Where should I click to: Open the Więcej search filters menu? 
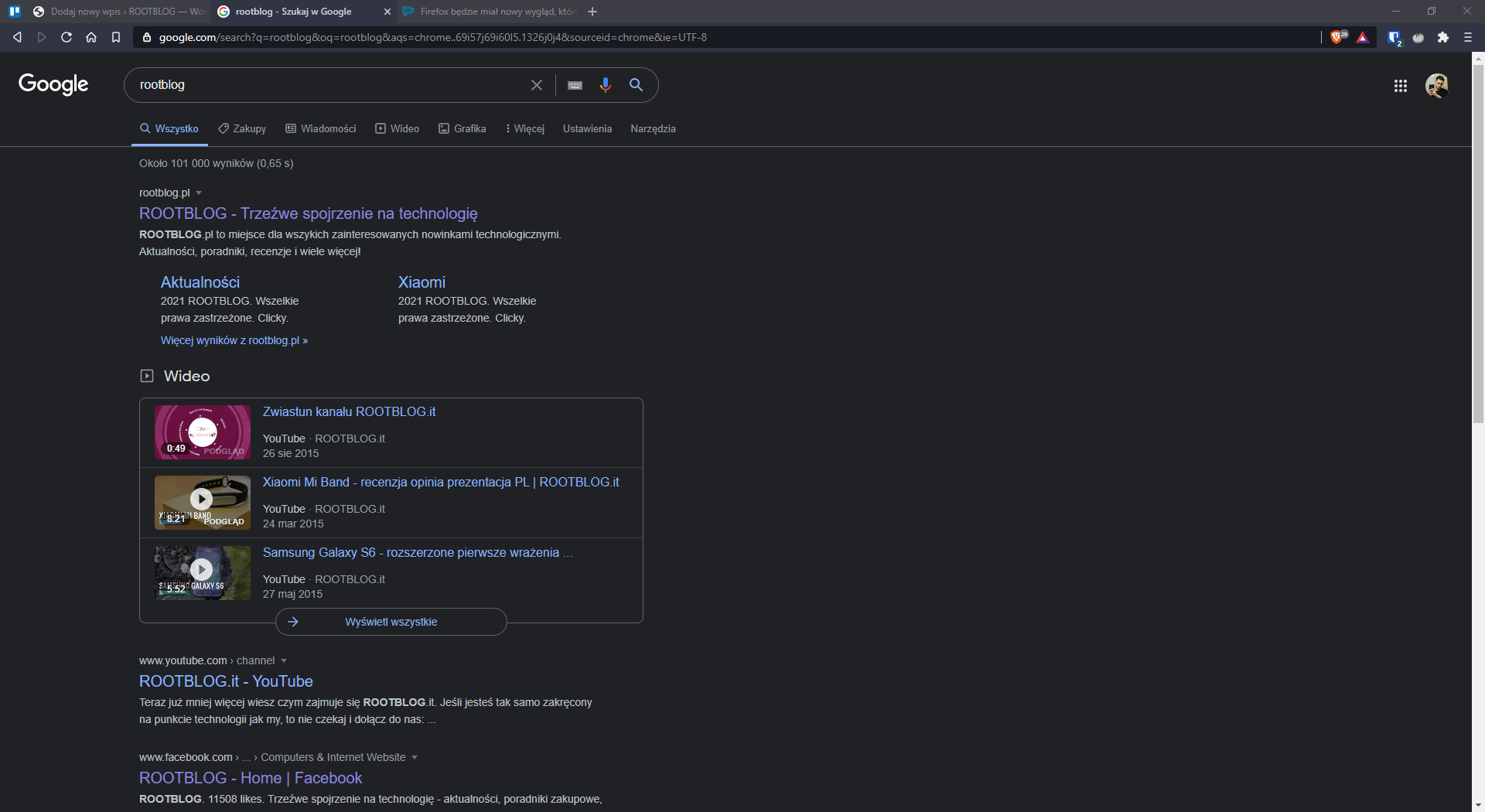pos(525,128)
